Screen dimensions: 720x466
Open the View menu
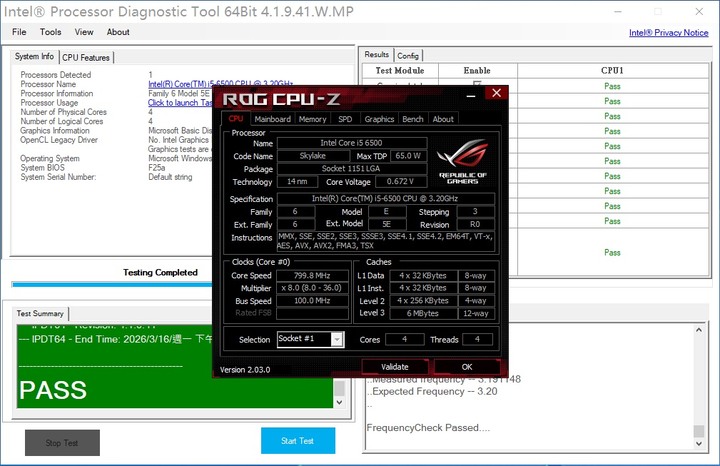coord(84,32)
